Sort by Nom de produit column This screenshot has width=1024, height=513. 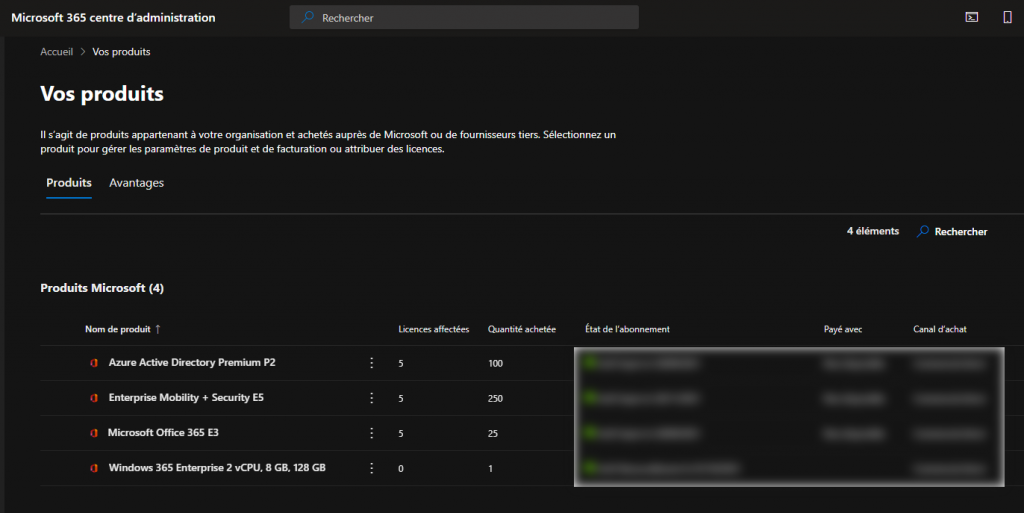[x=118, y=330]
